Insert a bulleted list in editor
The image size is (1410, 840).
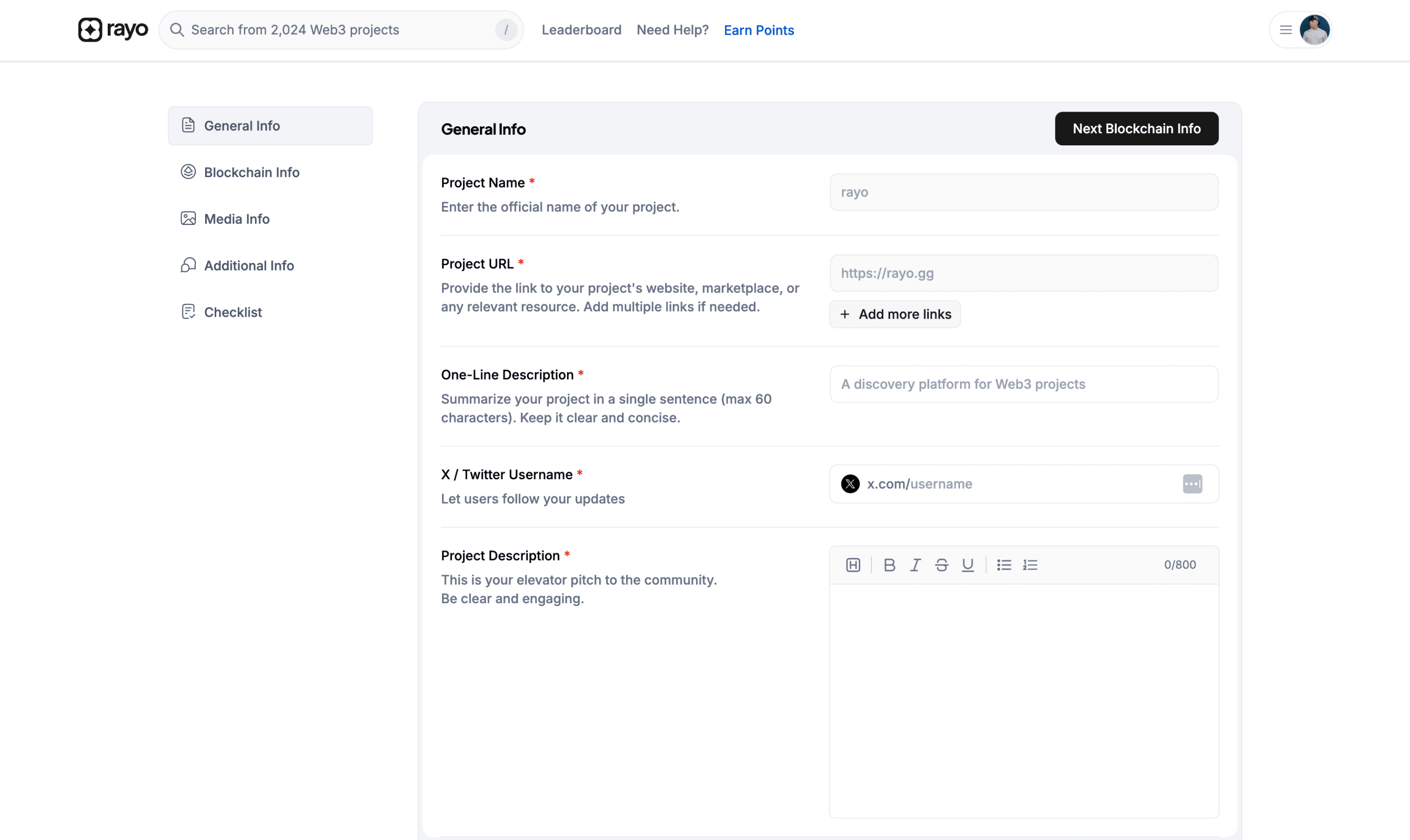point(1004,565)
